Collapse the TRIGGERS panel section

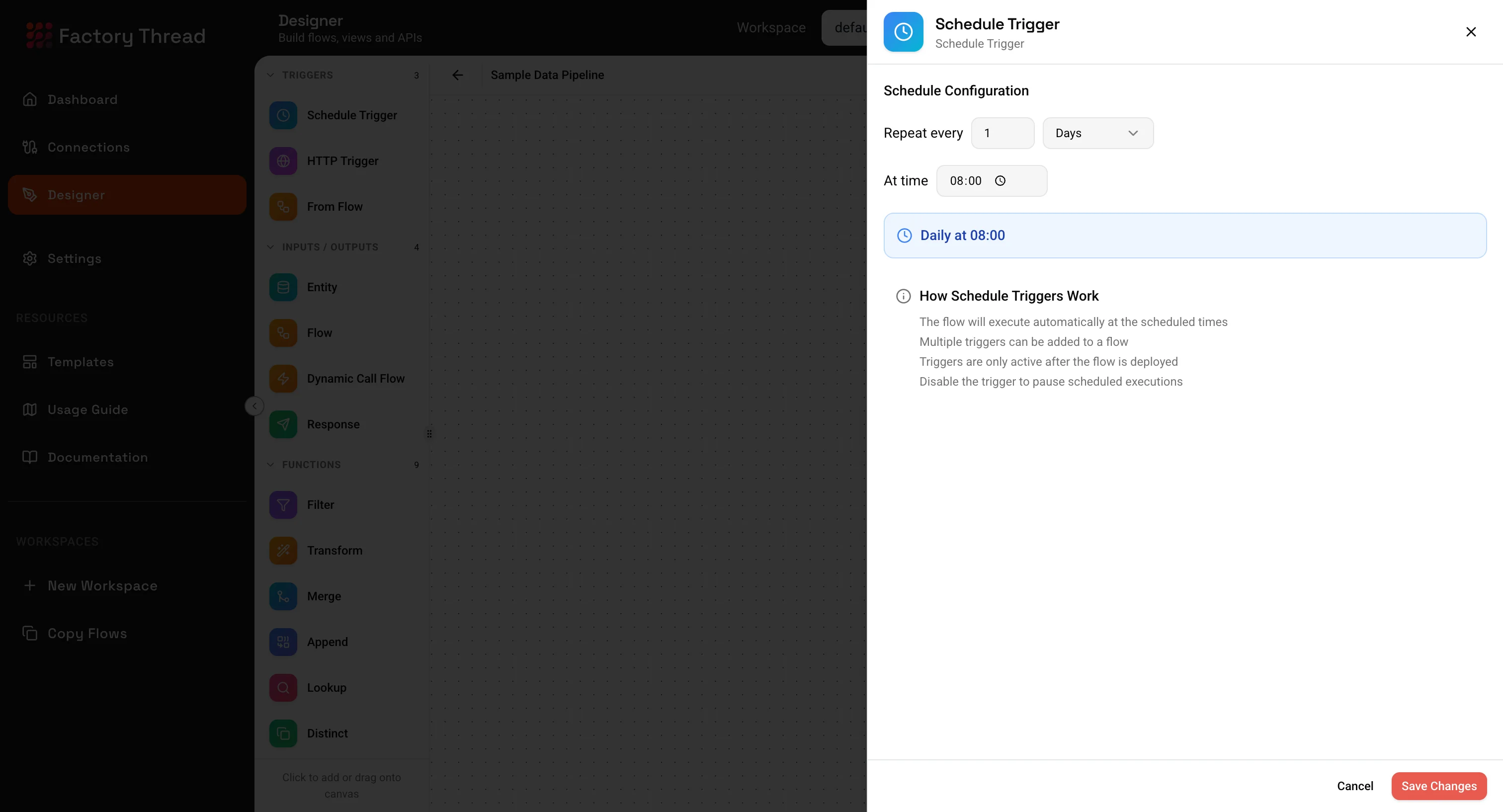270,75
